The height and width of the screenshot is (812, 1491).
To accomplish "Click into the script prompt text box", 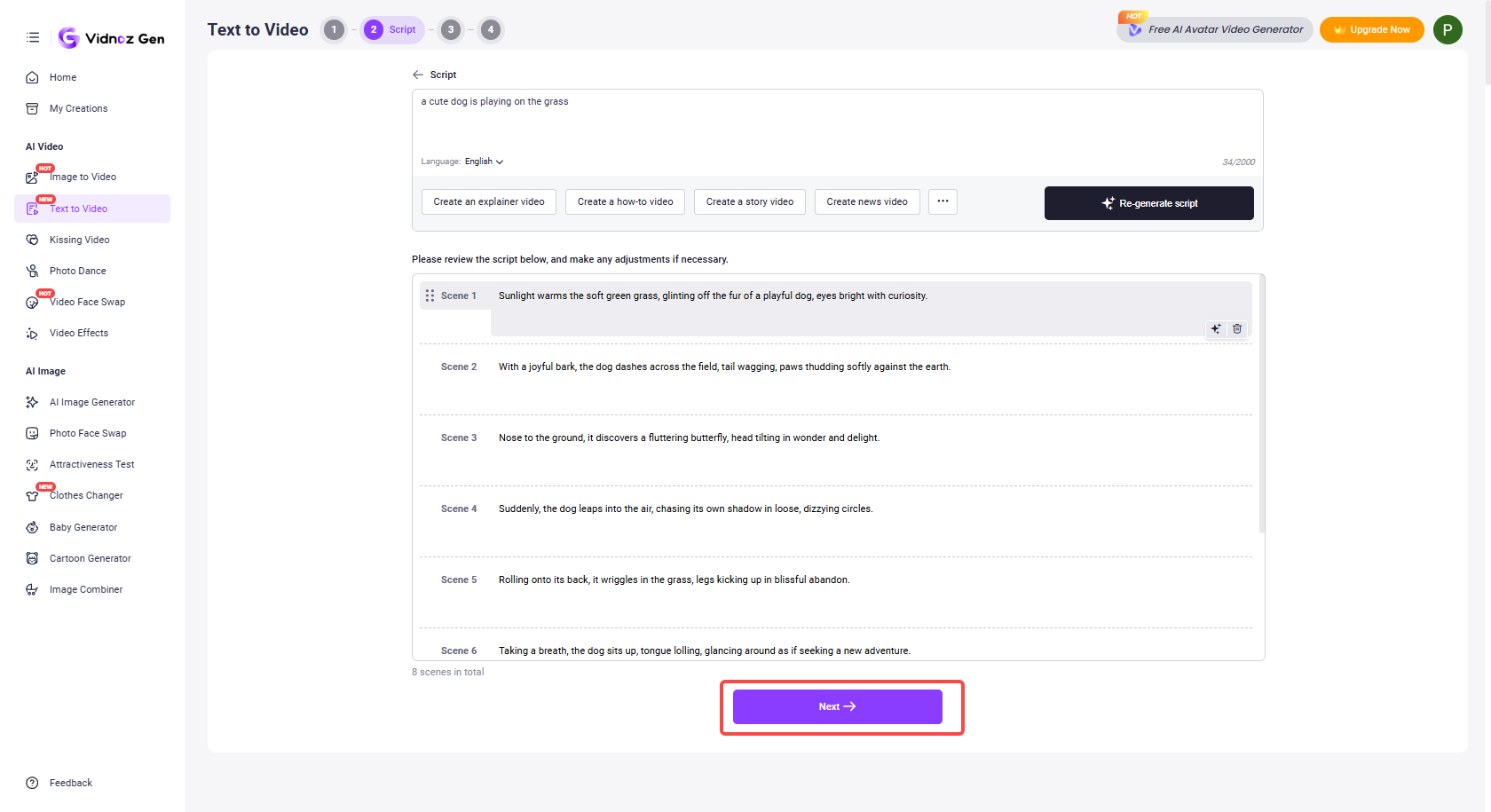I will click(837, 122).
